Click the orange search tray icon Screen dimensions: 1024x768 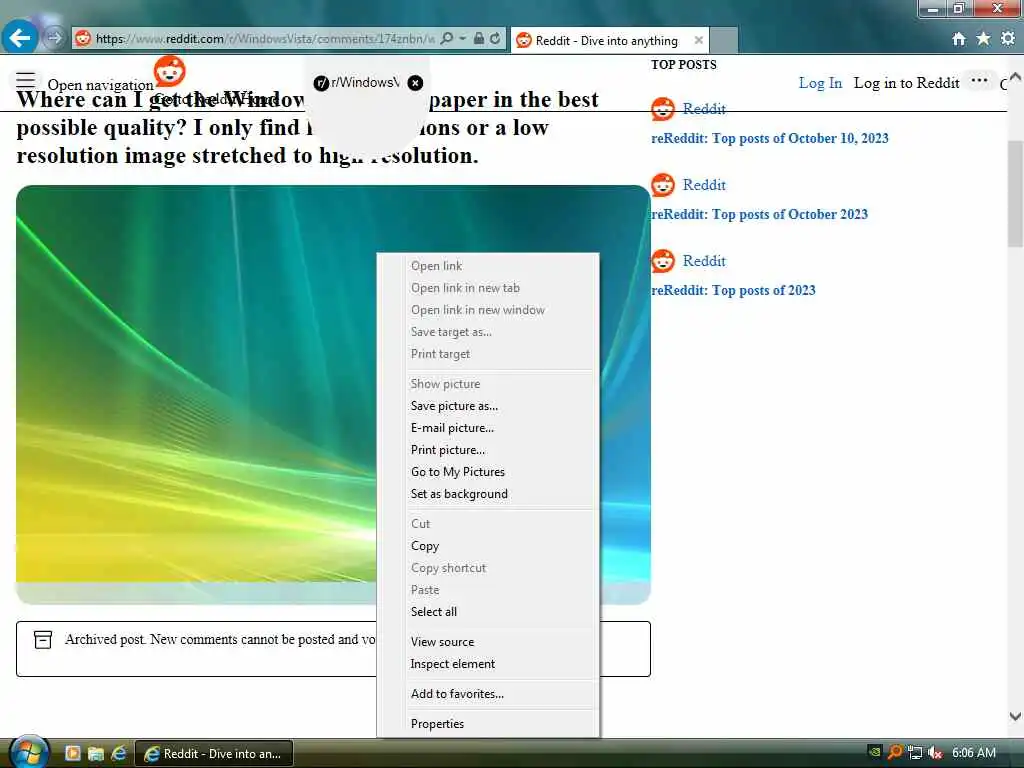point(895,752)
